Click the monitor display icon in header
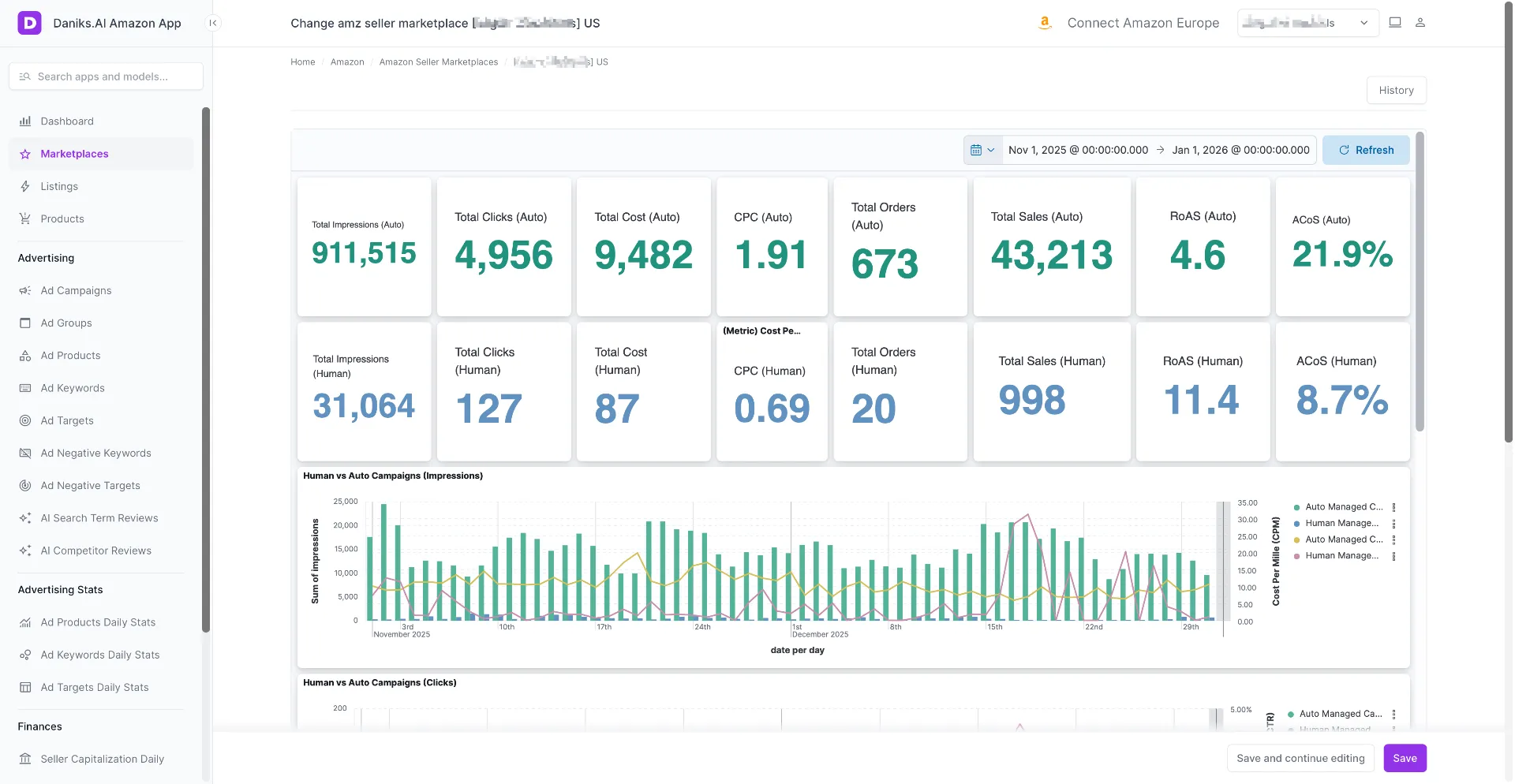 pos(1394,23)
